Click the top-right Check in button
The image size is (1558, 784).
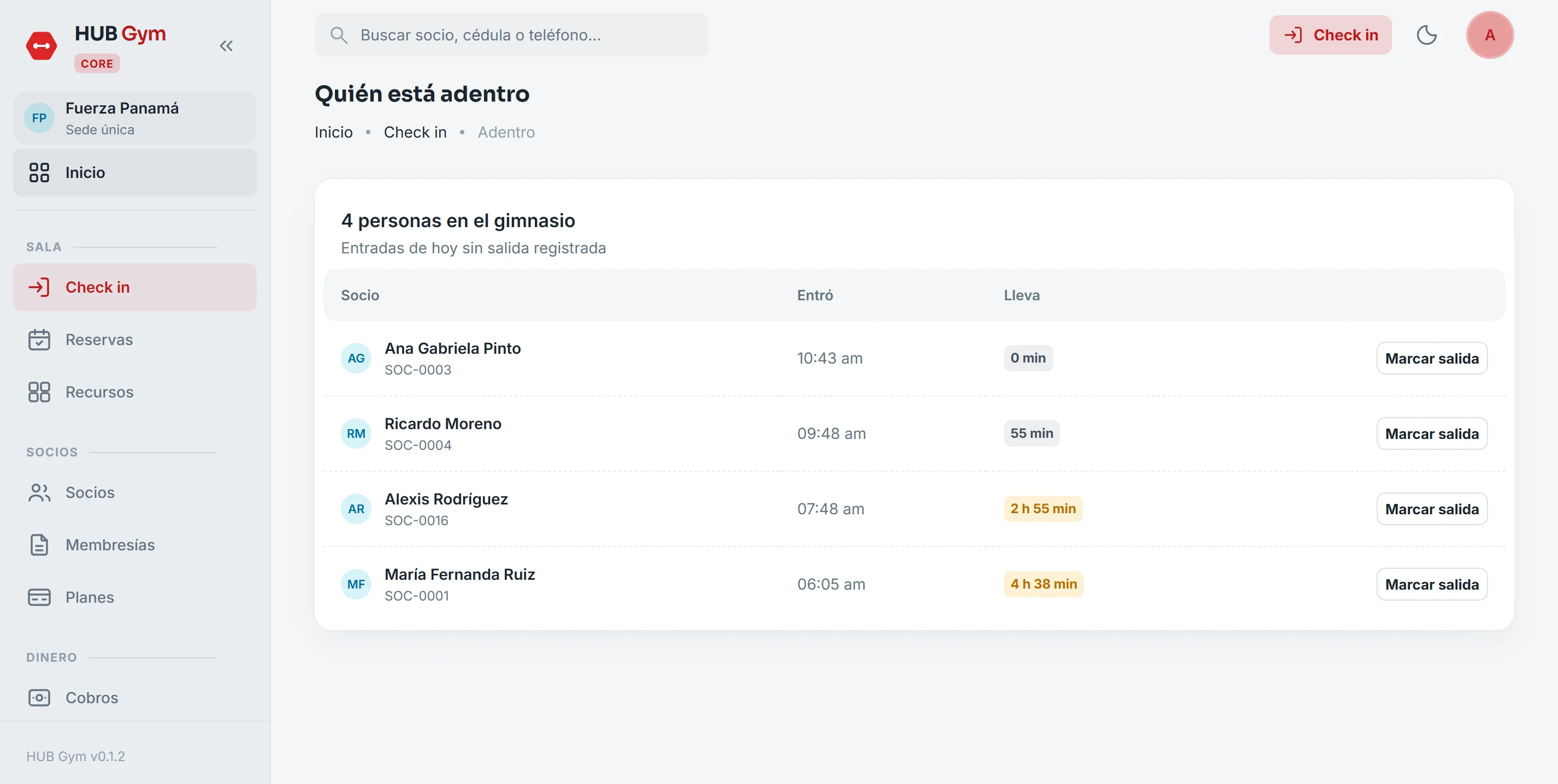tap(1331, 35)
